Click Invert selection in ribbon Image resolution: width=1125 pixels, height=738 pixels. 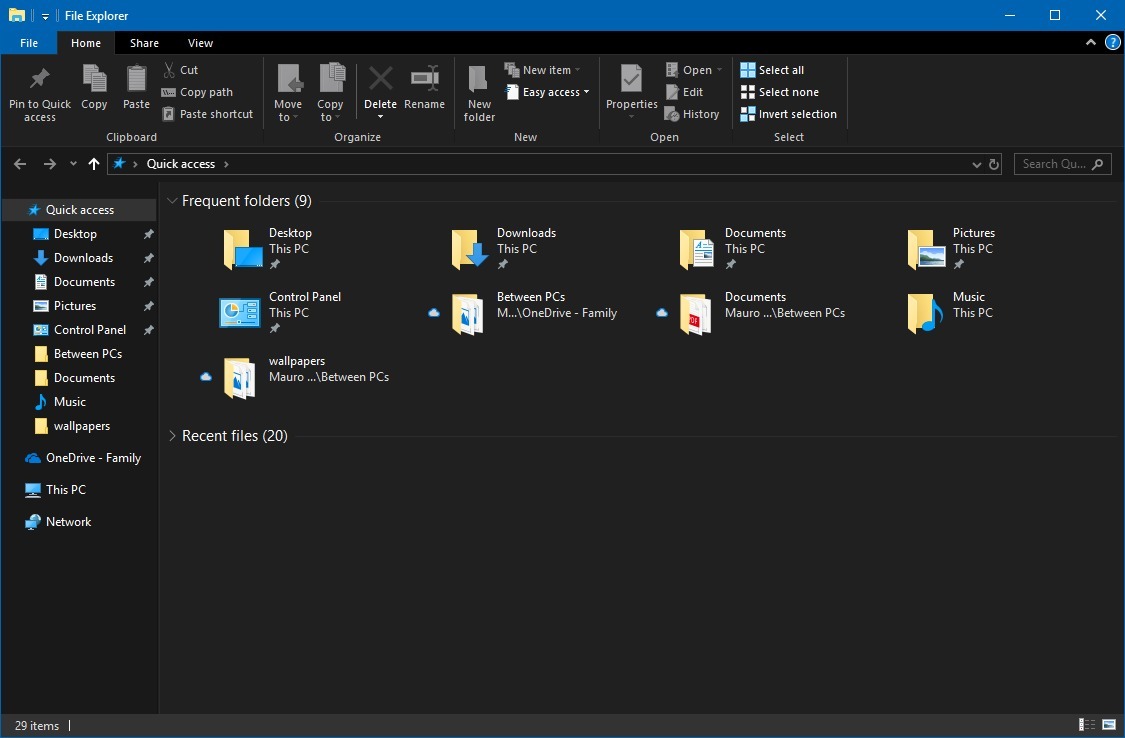789,114
